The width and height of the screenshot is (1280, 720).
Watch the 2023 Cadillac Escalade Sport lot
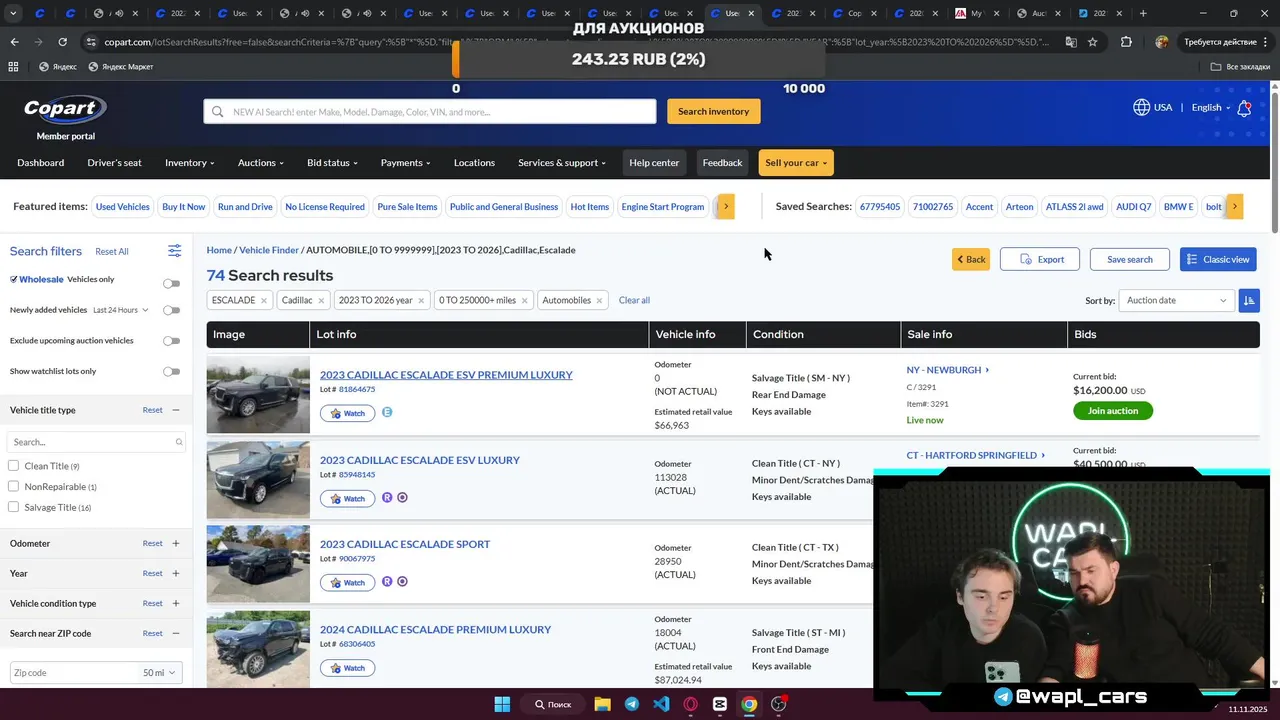point(347,582)
